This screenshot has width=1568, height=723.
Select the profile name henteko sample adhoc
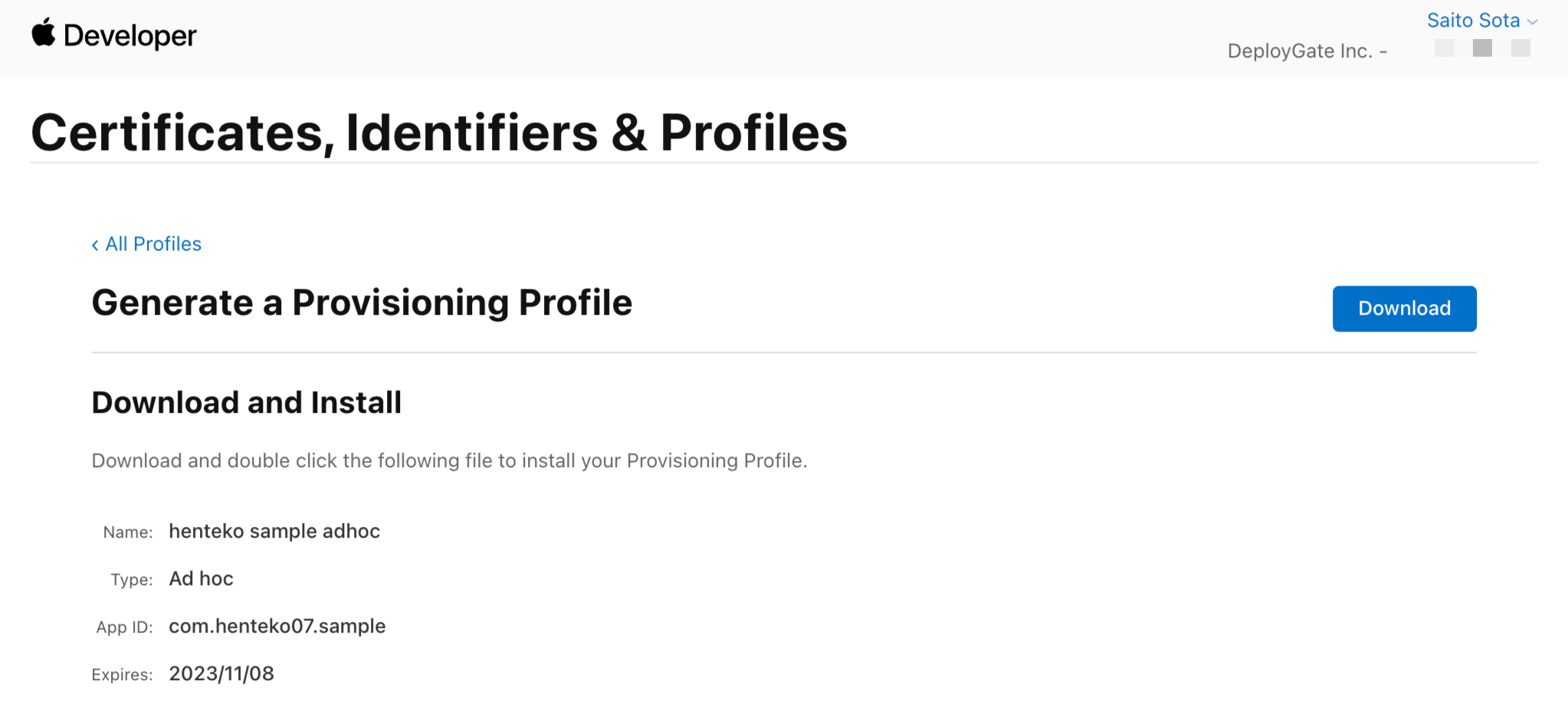274,531
